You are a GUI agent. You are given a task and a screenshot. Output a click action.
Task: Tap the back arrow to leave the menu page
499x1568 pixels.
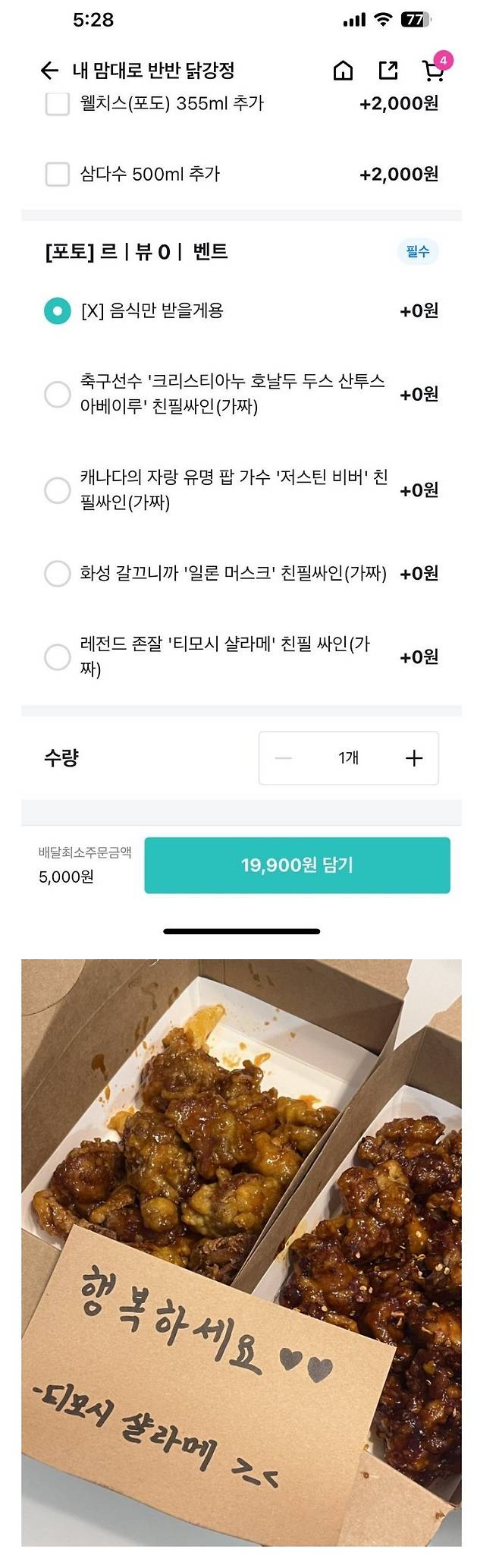pos(49,70)
